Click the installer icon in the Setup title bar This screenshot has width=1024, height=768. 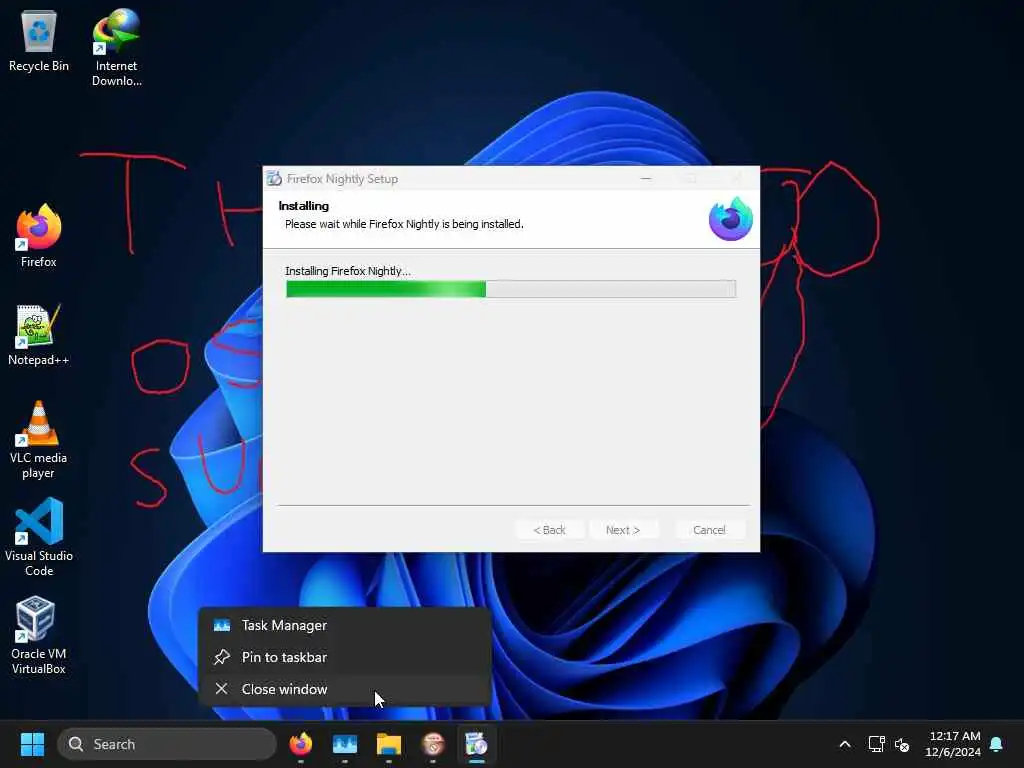[274, 178]
